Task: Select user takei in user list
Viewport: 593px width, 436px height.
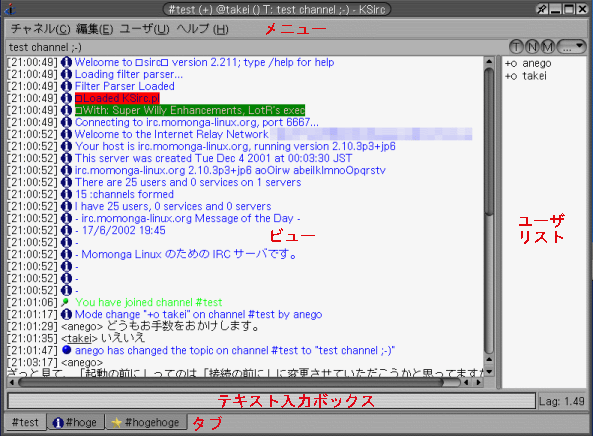Action: click(526, 76)
